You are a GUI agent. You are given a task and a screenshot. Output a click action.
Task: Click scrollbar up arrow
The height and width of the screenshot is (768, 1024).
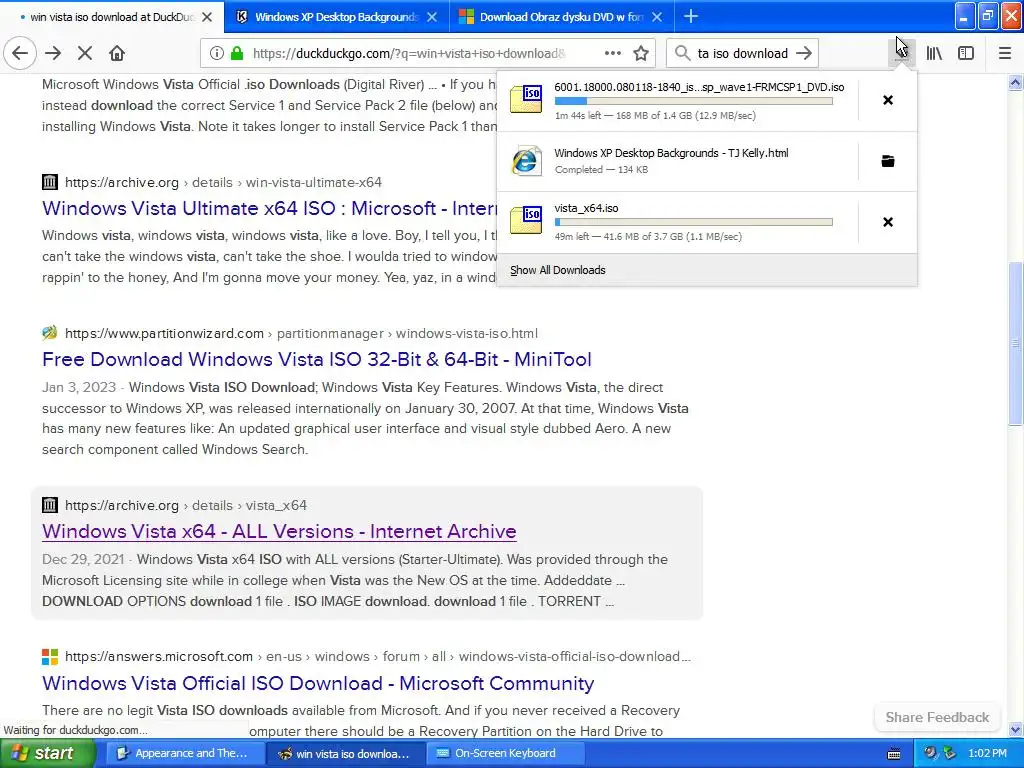pos(1016,82)
